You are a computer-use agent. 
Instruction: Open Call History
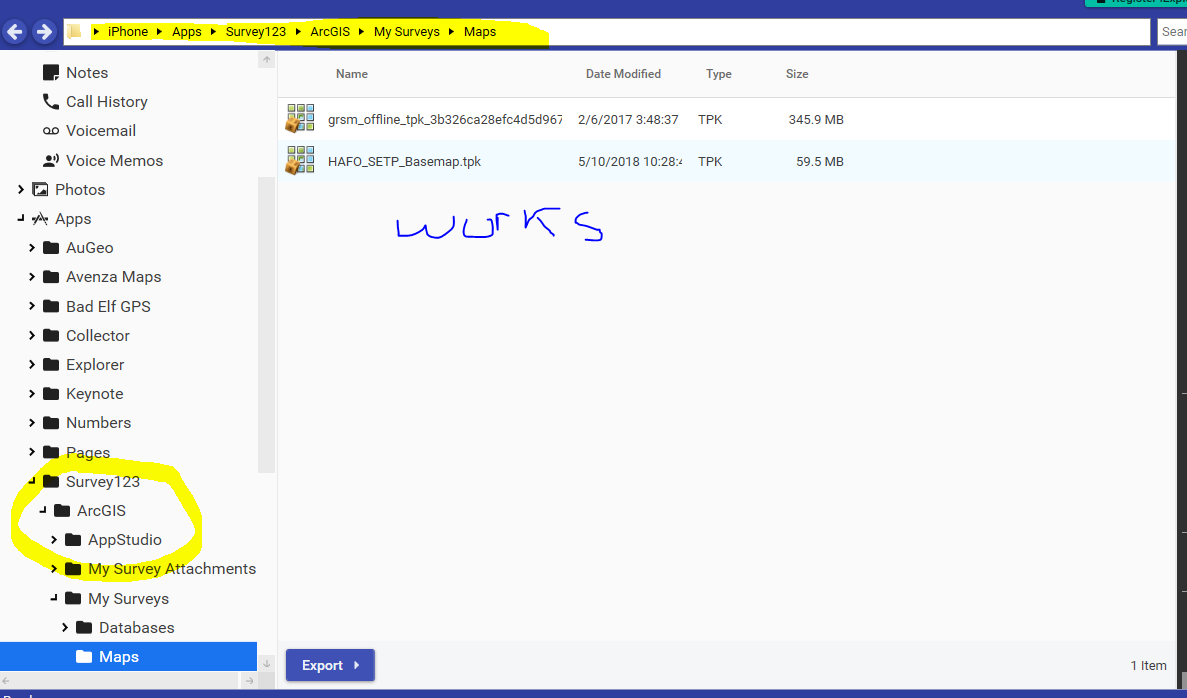point(107,101)
